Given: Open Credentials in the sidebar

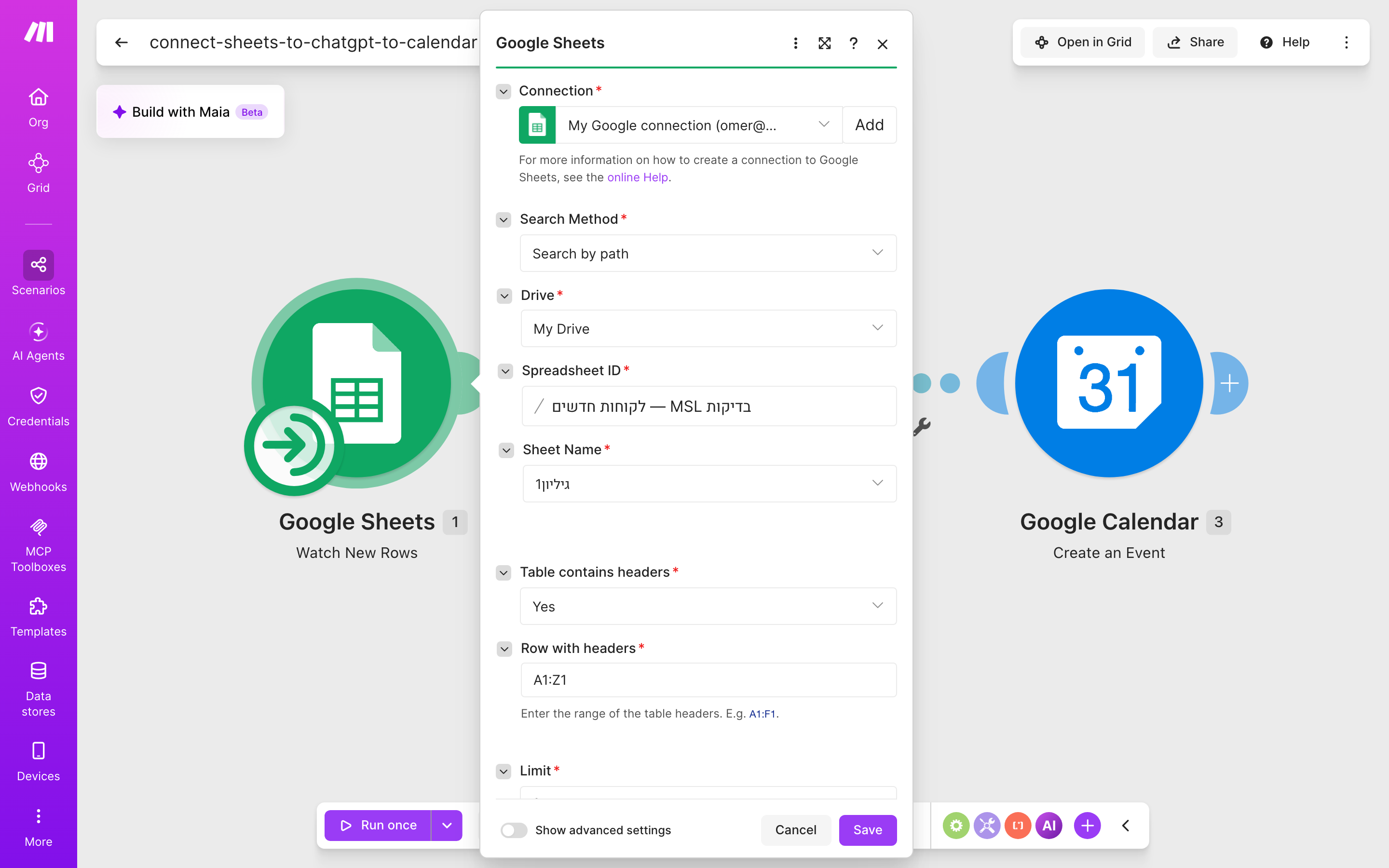Looking at the screenshot, I should click(x=39, y=407).
